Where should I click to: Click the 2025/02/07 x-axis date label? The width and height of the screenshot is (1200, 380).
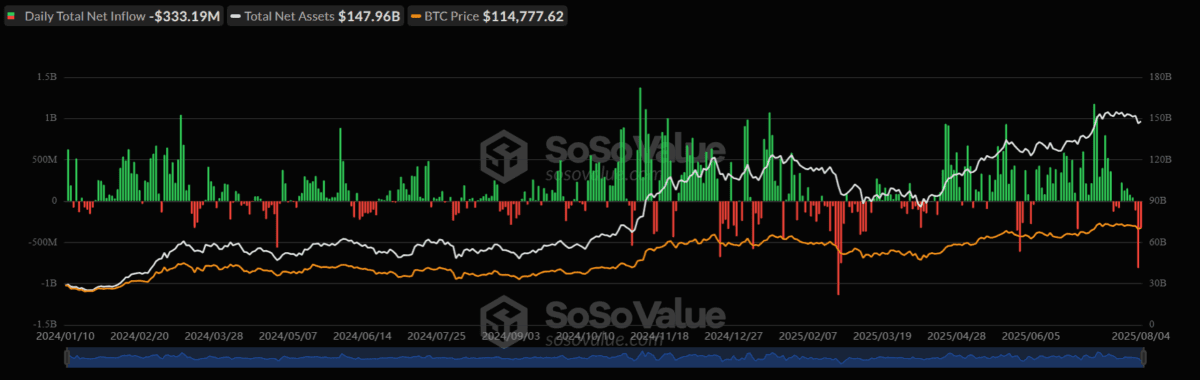pos(811,337)
